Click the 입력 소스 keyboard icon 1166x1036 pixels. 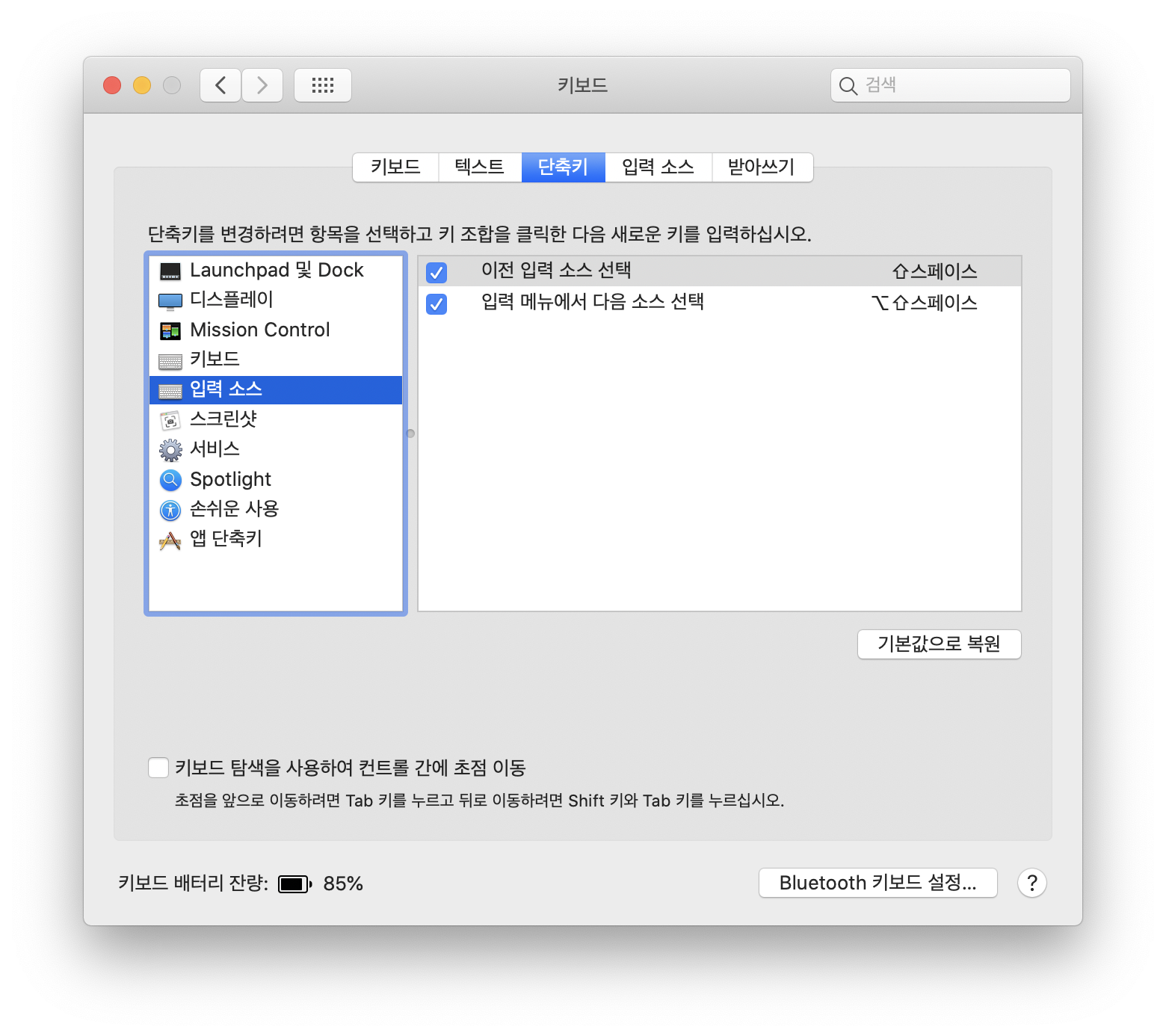click(x=170, y=391)
